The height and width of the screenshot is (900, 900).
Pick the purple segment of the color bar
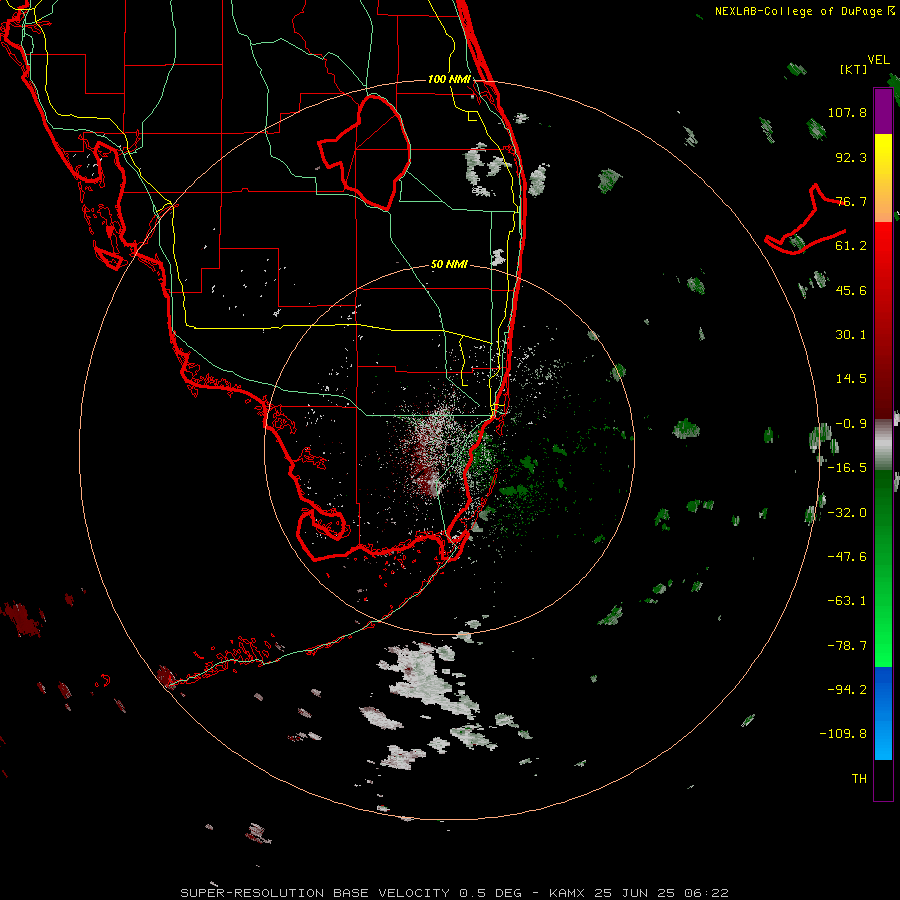883,111
